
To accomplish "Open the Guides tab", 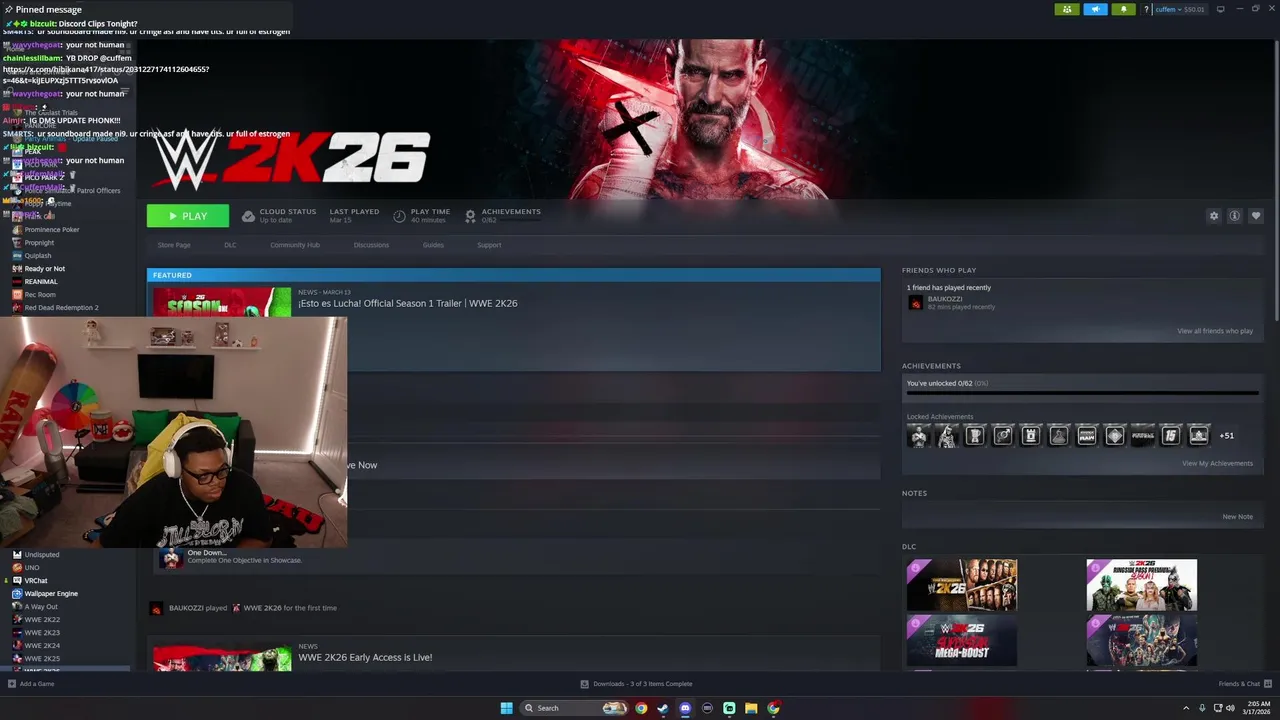I will [433, 245].
